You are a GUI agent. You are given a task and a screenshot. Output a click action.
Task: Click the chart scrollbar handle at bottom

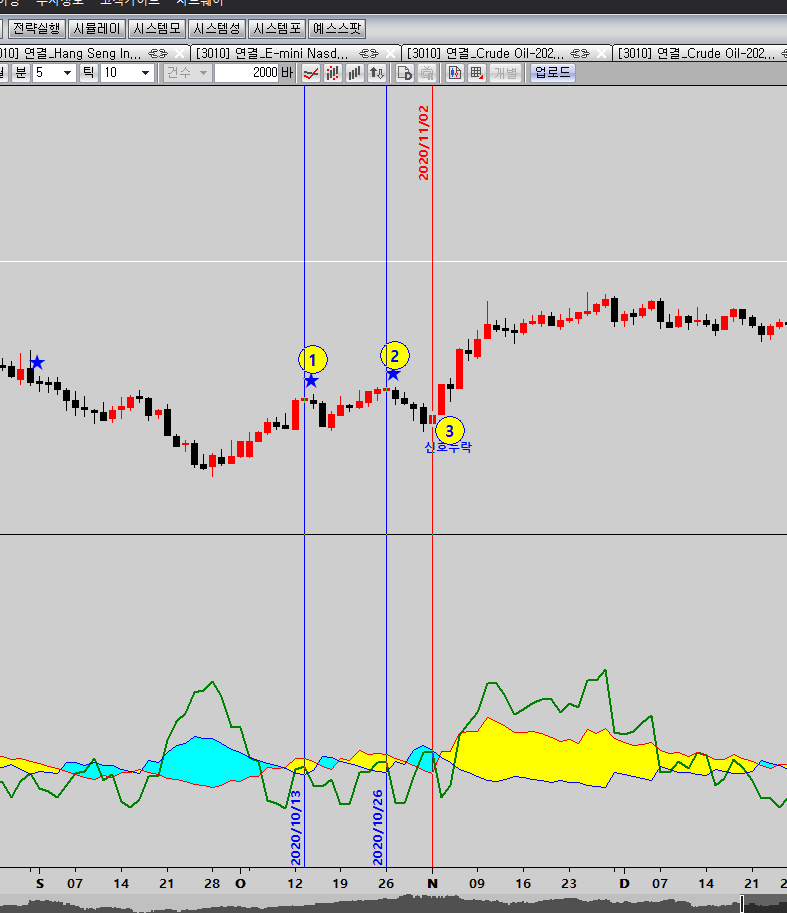click(x=742, y=905)
